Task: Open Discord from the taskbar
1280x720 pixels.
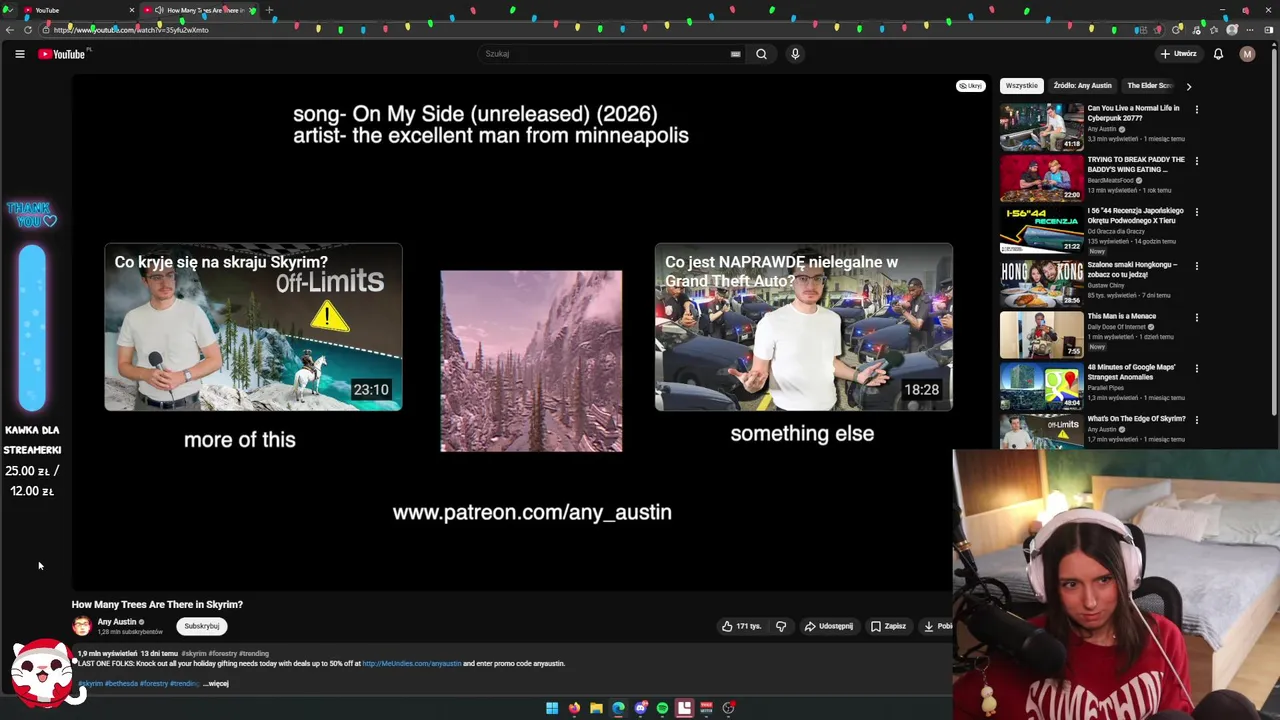Action: 641,708
